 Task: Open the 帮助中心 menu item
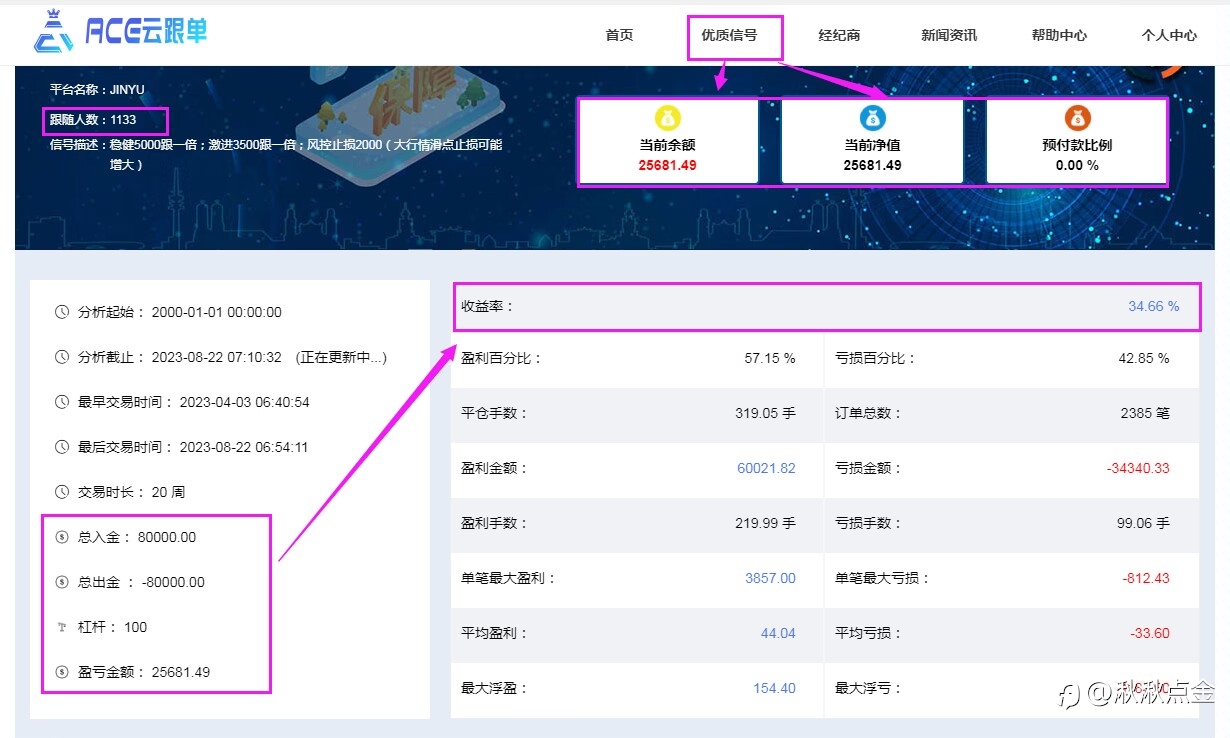(1059, 35)
